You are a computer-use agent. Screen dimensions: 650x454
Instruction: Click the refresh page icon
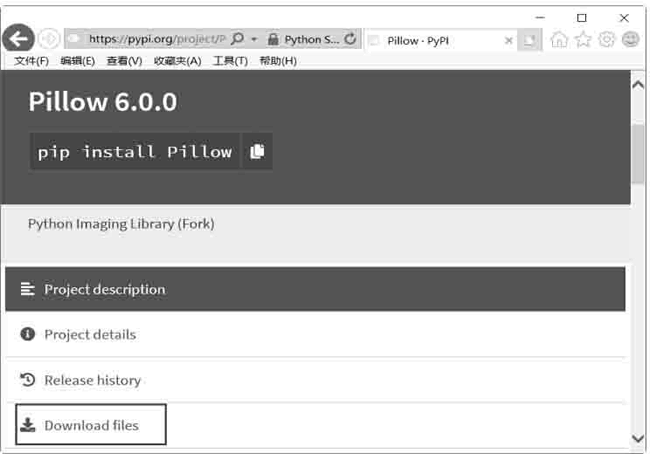[x=350, y=39]
